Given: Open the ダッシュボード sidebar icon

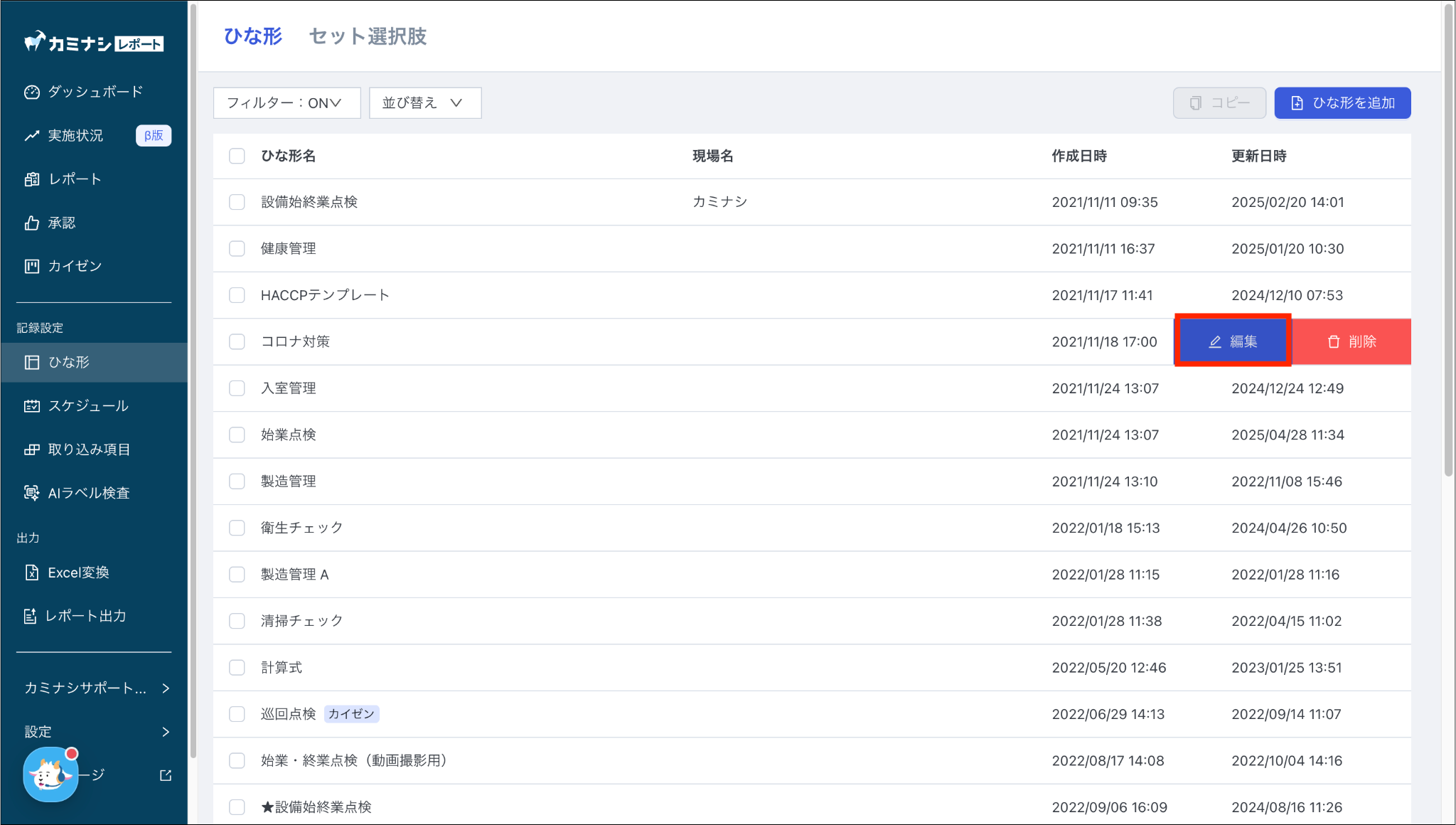Looking at the screenshot, I should [x=31, y=92].
